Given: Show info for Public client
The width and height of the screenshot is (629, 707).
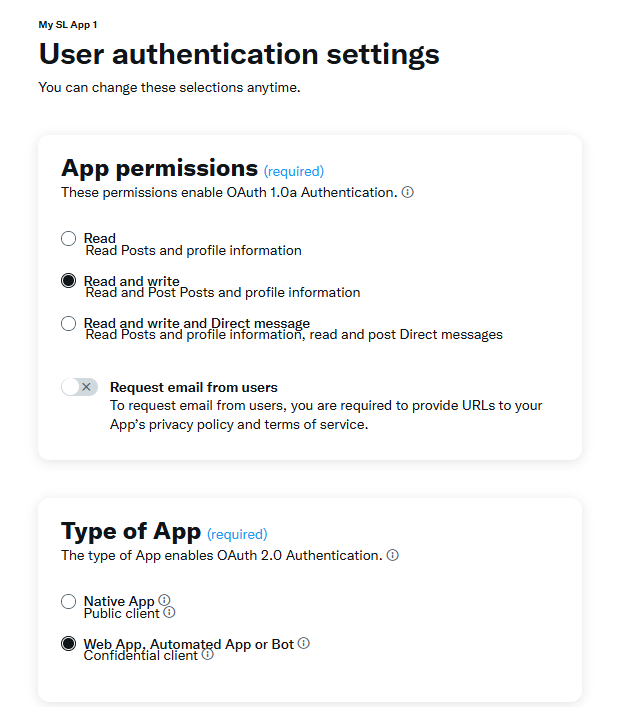Looking at the screenshot, I should pyautogui.click(x=169, y=612).
